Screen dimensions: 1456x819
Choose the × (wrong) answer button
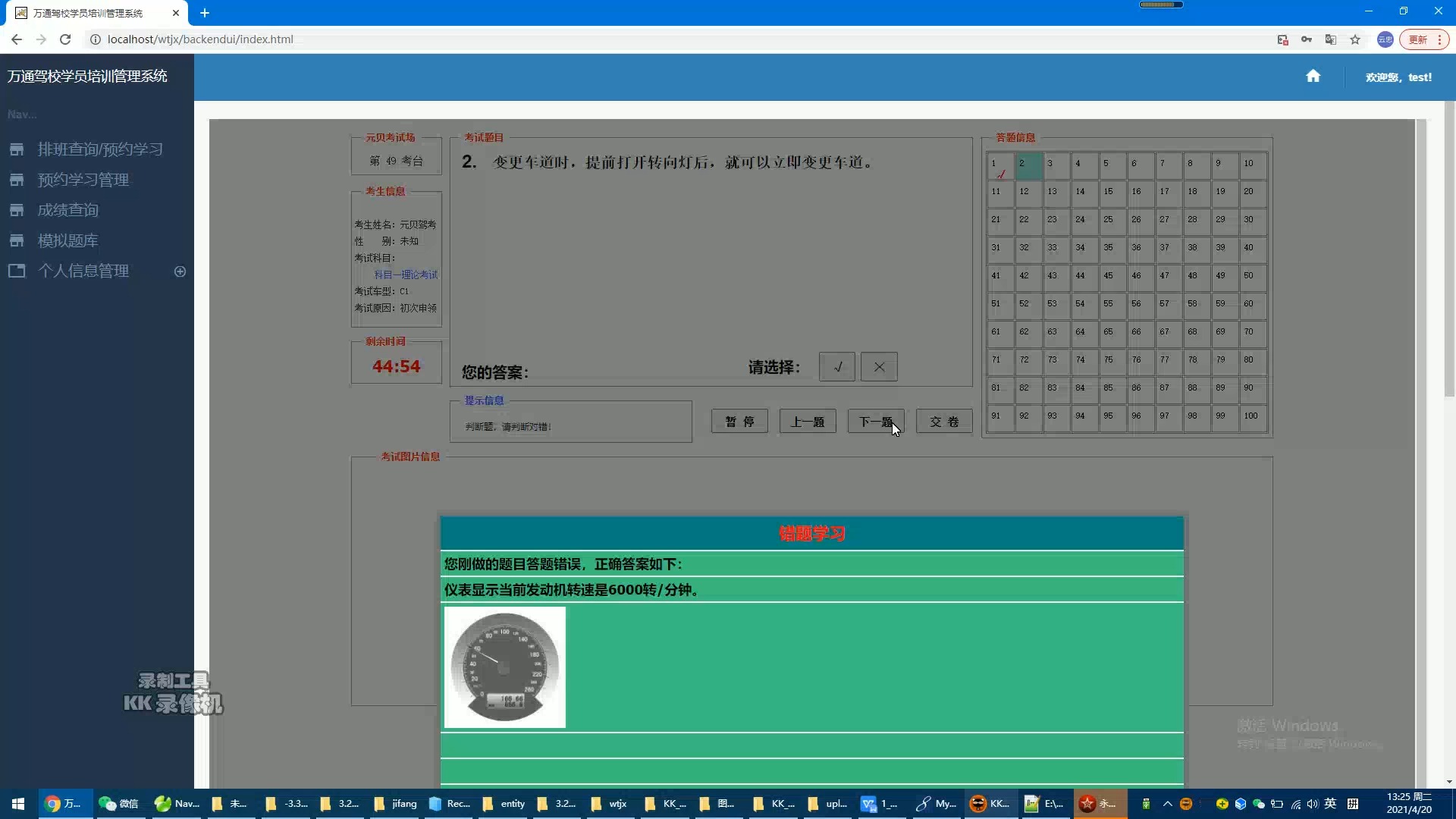coord(879,367)
